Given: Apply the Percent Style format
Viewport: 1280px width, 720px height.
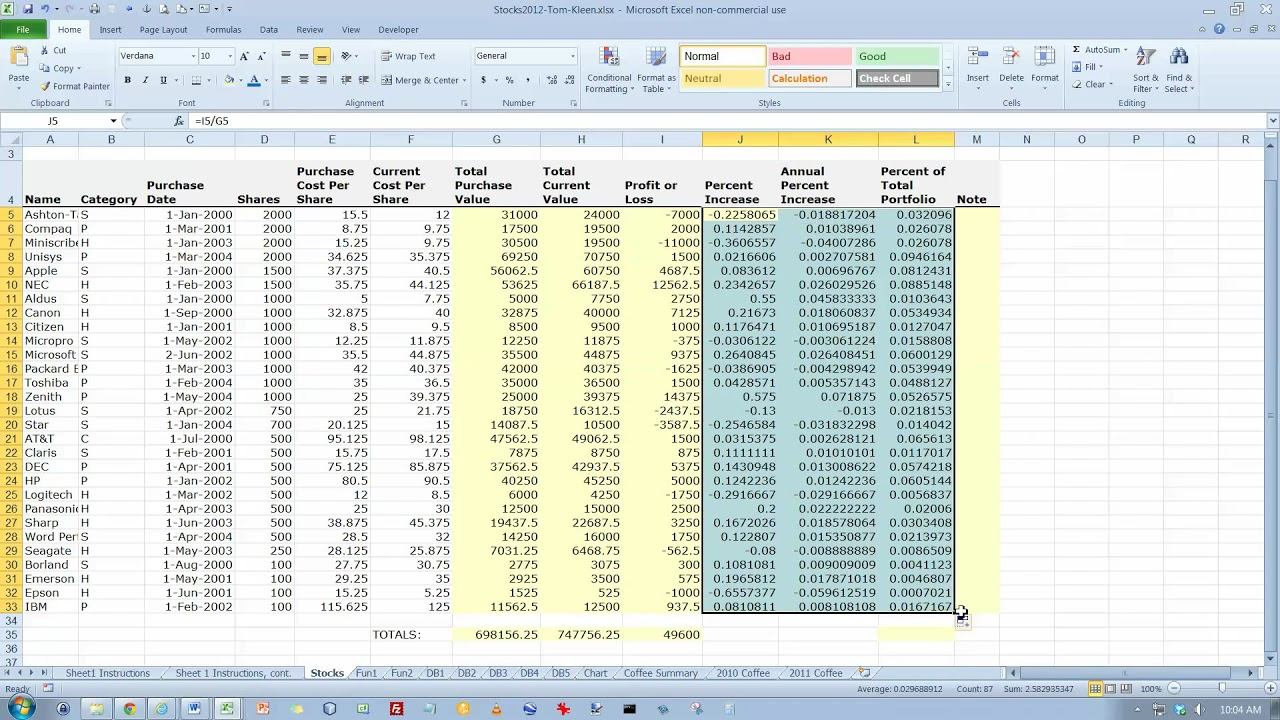Looking at the screenshot, I should [x=509, y=80].
